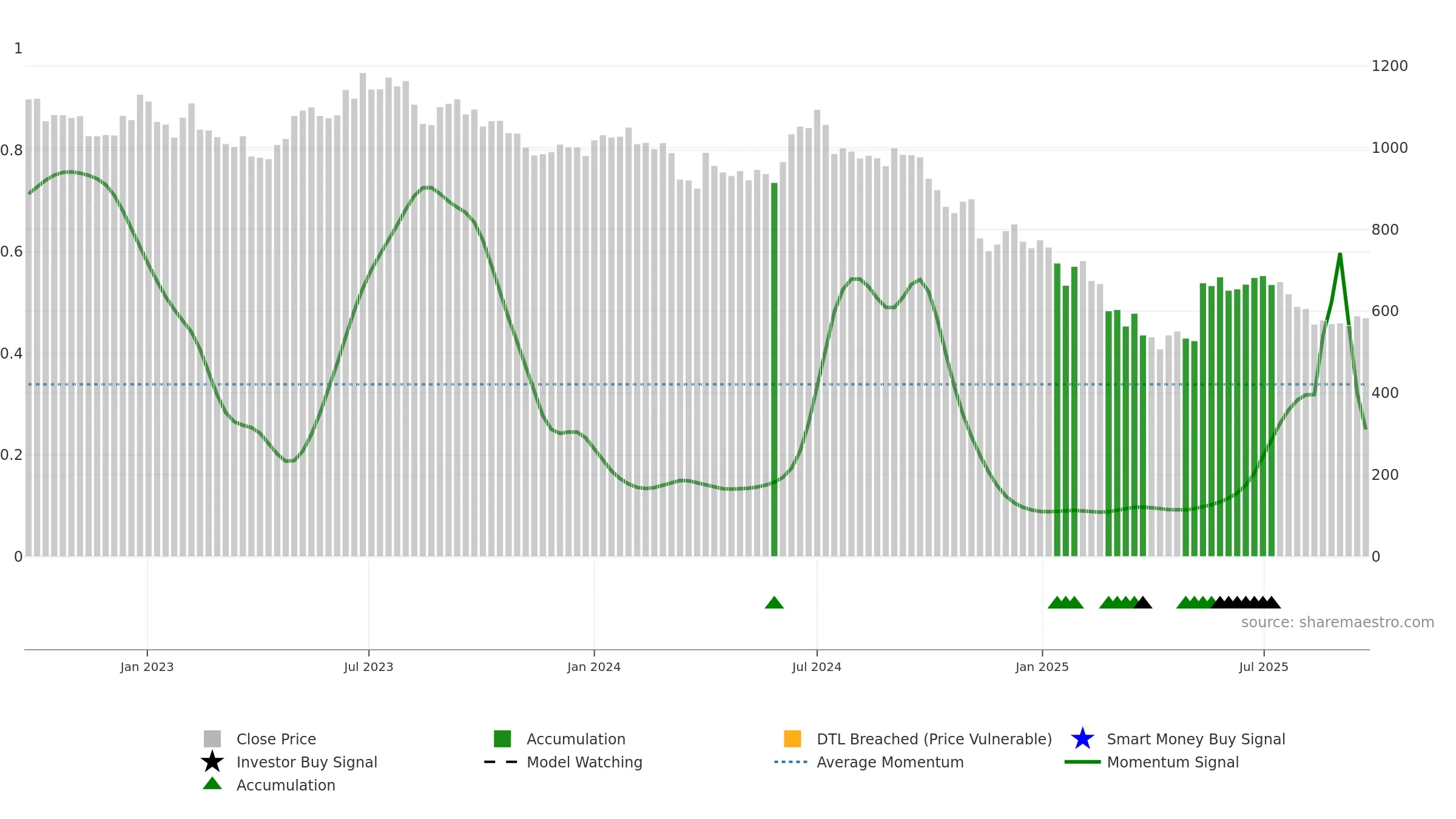Click the Jul 2023 axis label

[369, 667]
